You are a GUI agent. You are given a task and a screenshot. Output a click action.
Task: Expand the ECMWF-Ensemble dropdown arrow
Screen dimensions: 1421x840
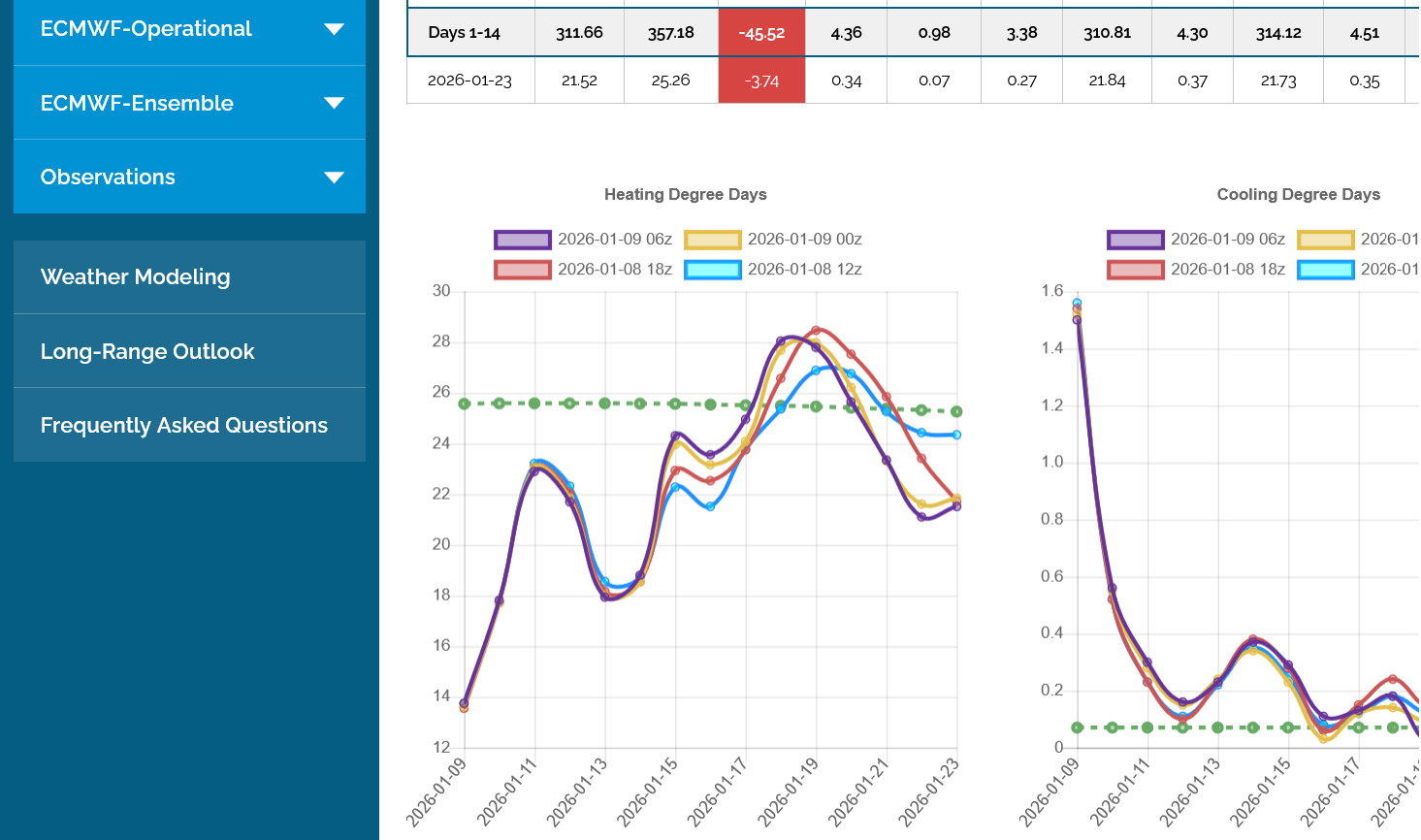334,103
